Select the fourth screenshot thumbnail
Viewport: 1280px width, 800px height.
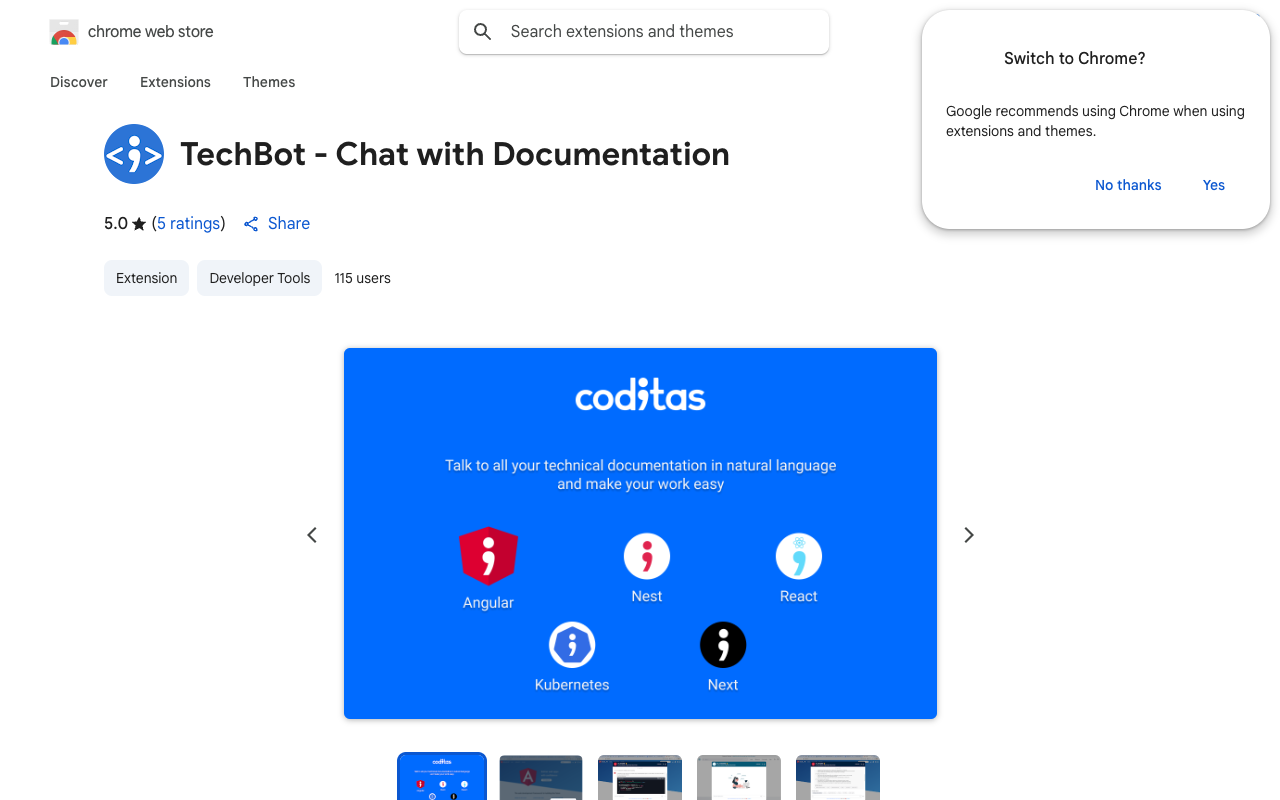(x=739, y=778)
